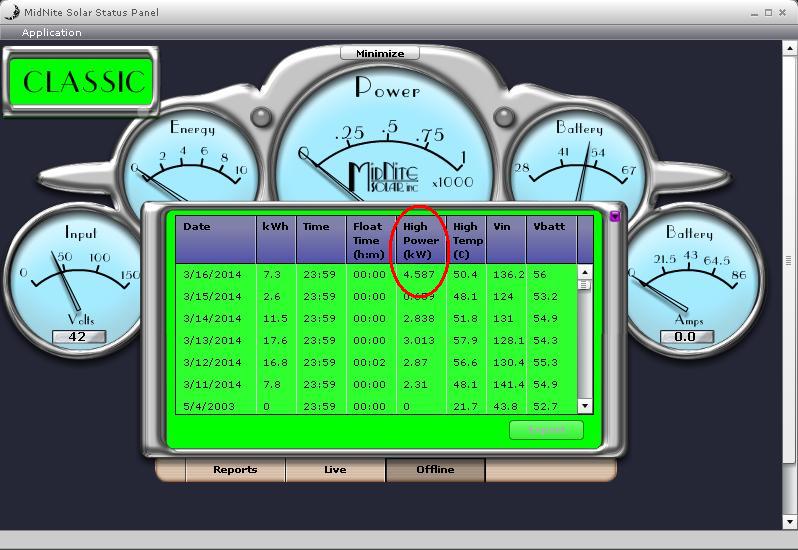Click the 11.5 kWh cell
Screen dimensions: 798x550
tap(275, 319)
